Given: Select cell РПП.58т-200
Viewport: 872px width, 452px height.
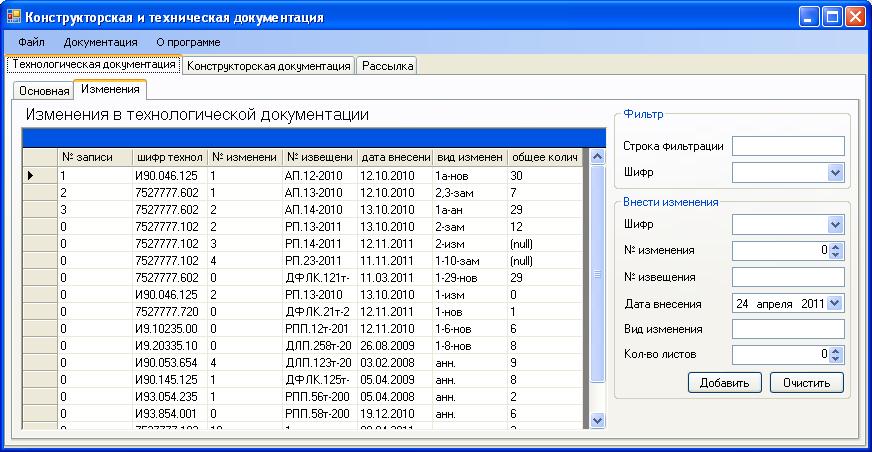Looking at the screenshot, I should coord(320,414).
